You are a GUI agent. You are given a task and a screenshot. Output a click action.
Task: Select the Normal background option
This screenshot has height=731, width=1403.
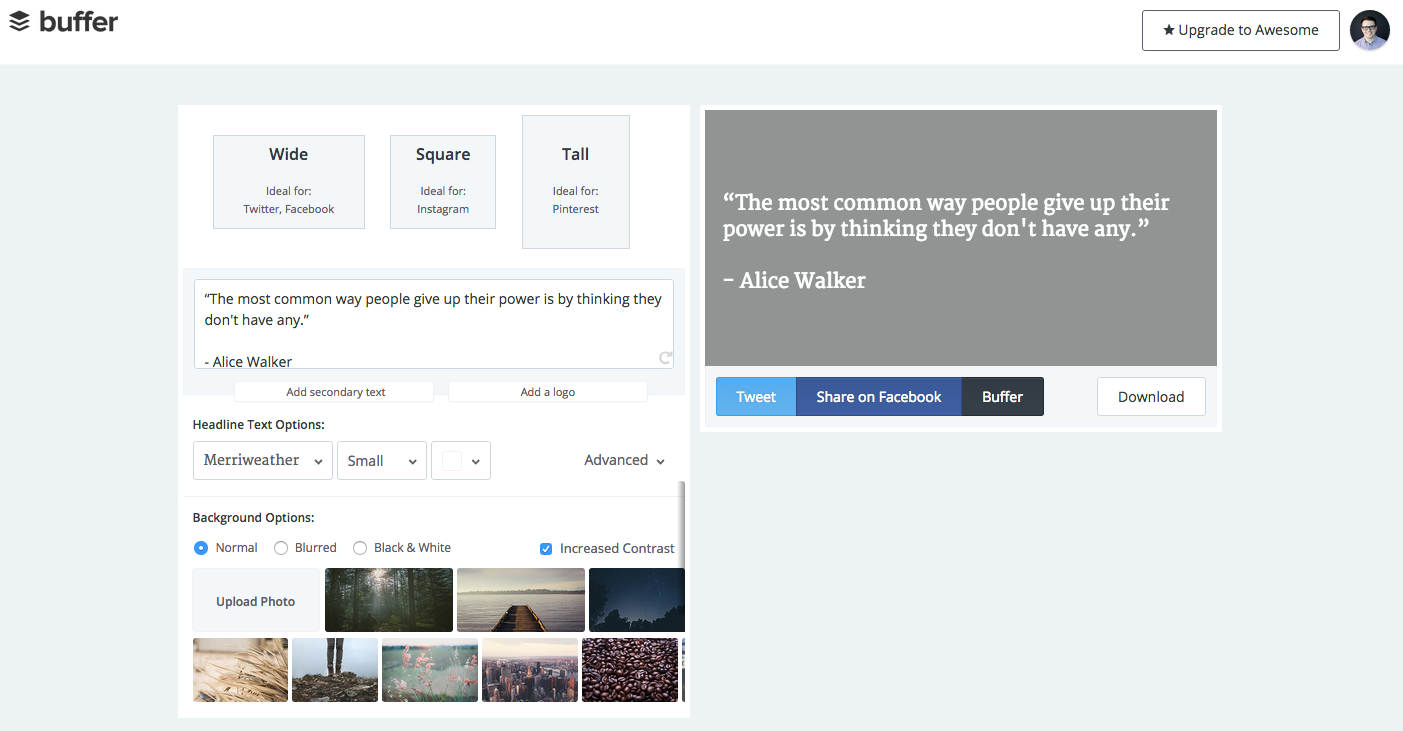point(201,548)
